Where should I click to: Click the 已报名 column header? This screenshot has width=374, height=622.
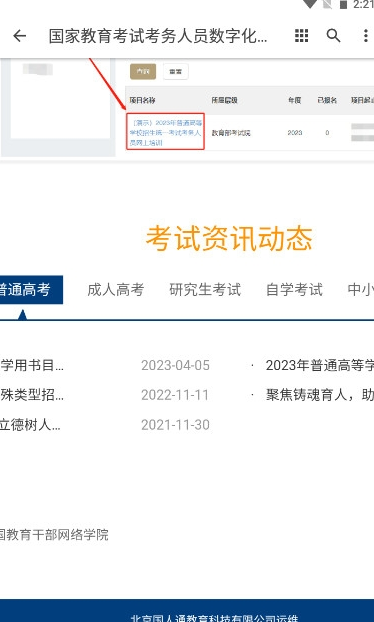point(327,100)
